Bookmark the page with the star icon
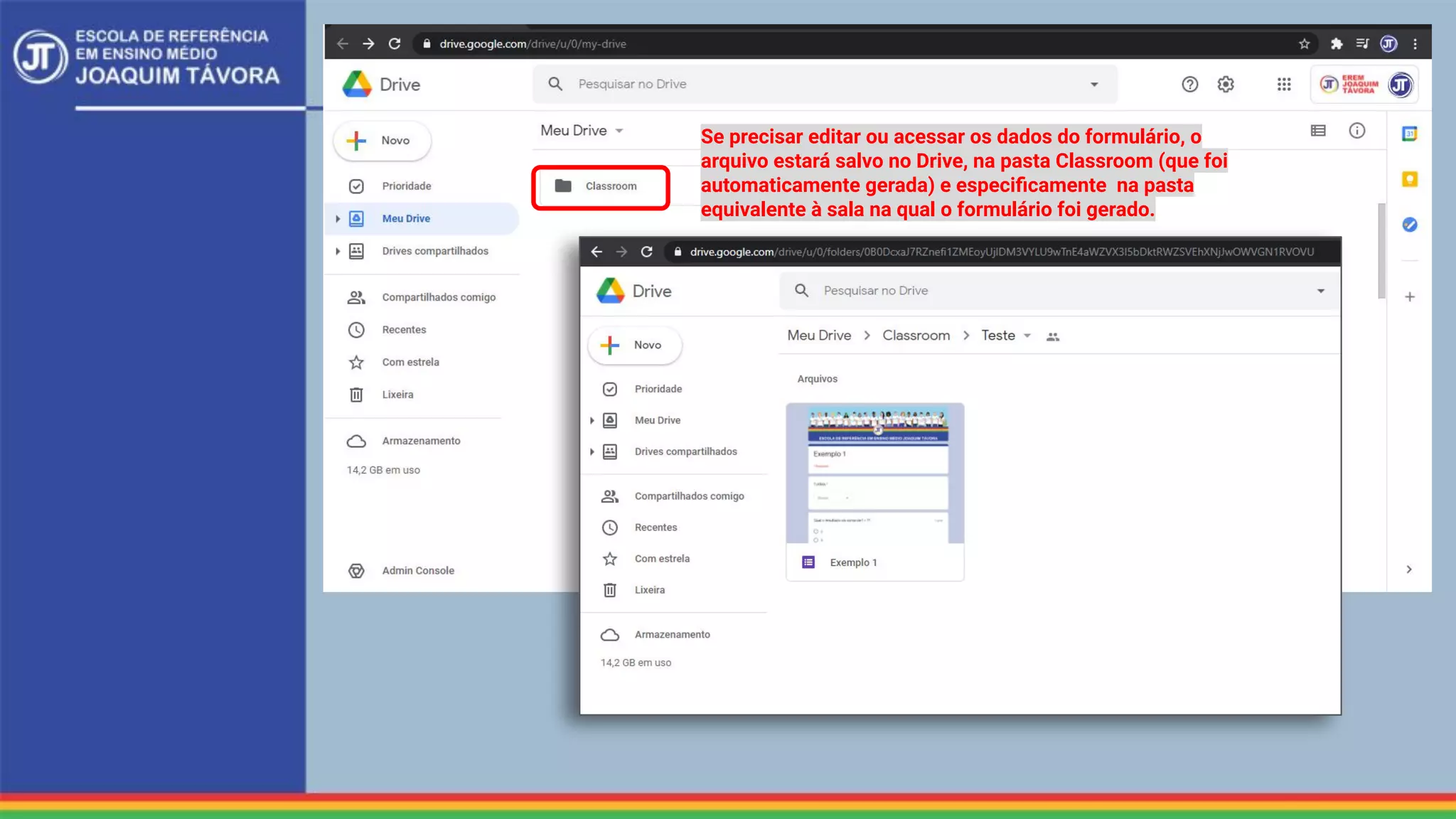The width and height of the screenshot is (1456, 819). click(1304, 44)
